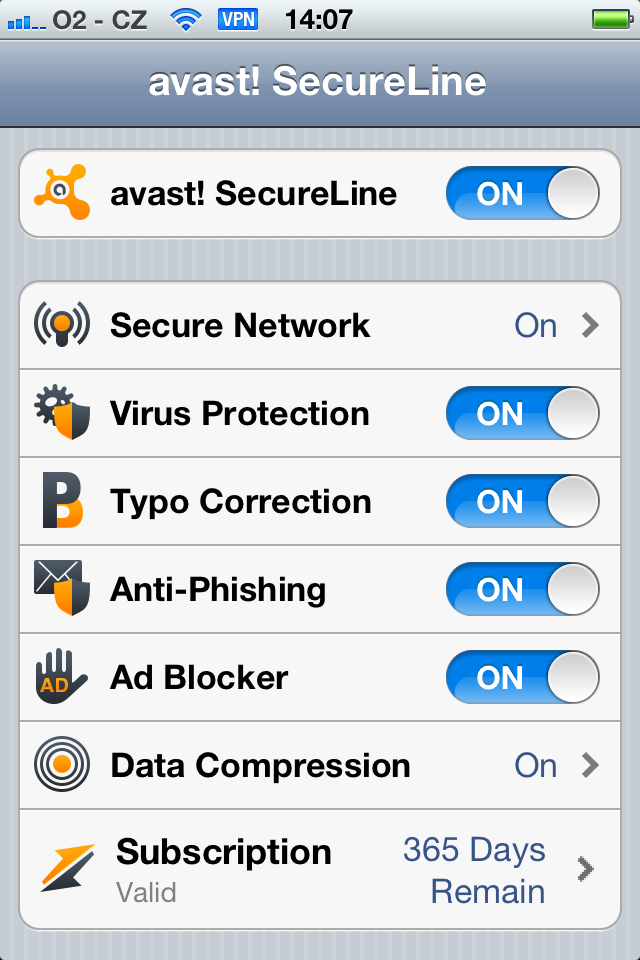Viewport: 640px width, 960px height.
Task: Tap the Subscription orange arrow icon
Action: (x=67, y=868)
